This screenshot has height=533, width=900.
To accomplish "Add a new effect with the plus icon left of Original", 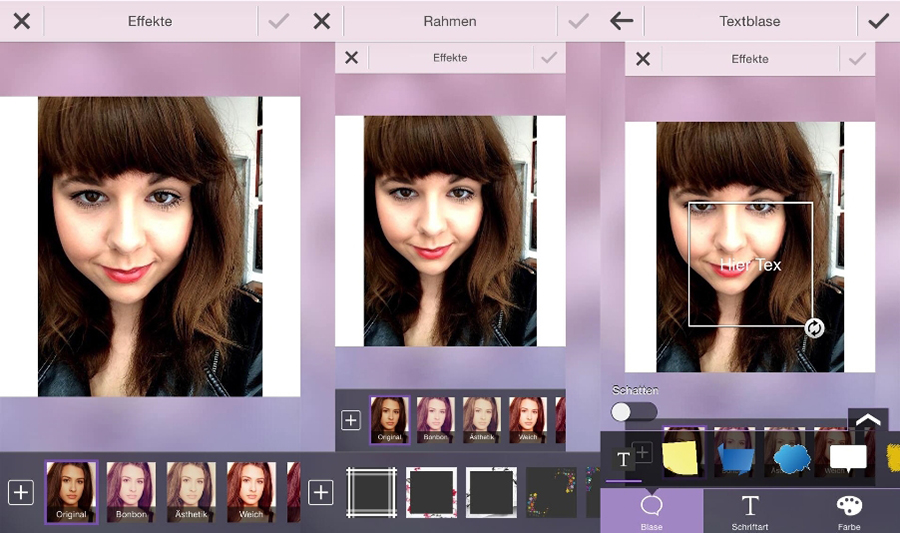I will [21, 492].
